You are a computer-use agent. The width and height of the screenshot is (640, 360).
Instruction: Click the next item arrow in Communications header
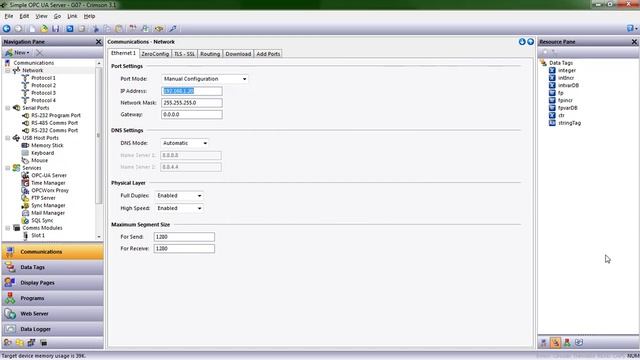(530, 42)
